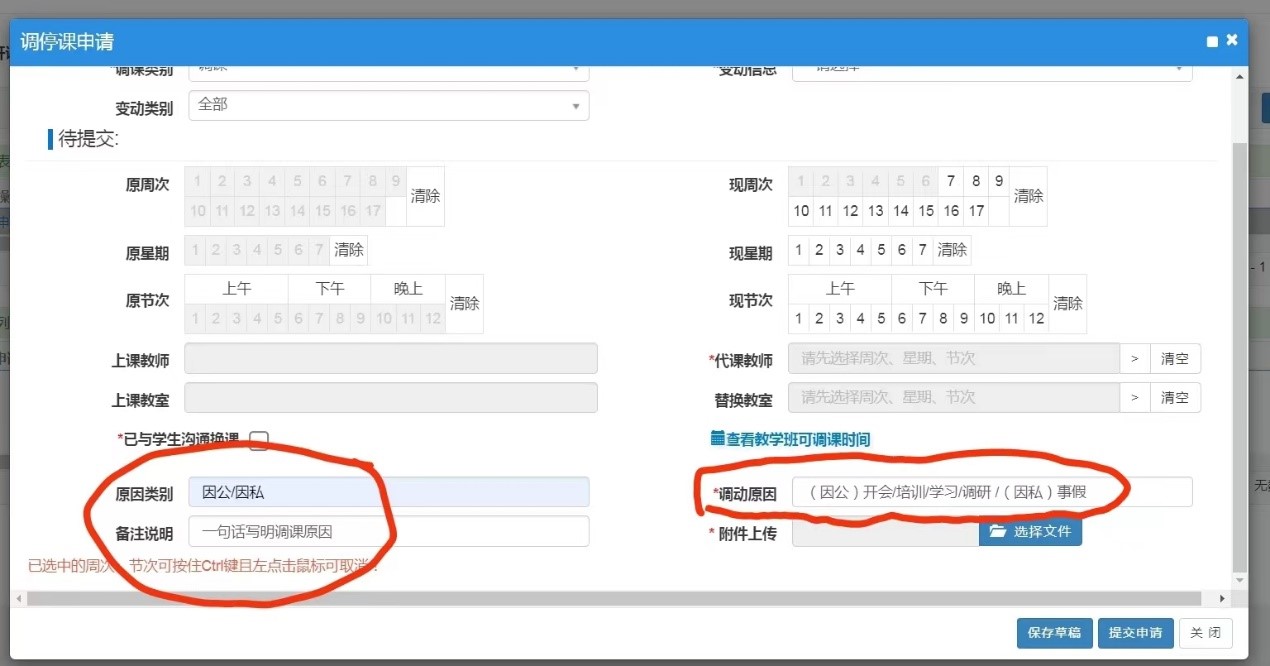Select week 8 in 现周次 grid

pos(976,181)
